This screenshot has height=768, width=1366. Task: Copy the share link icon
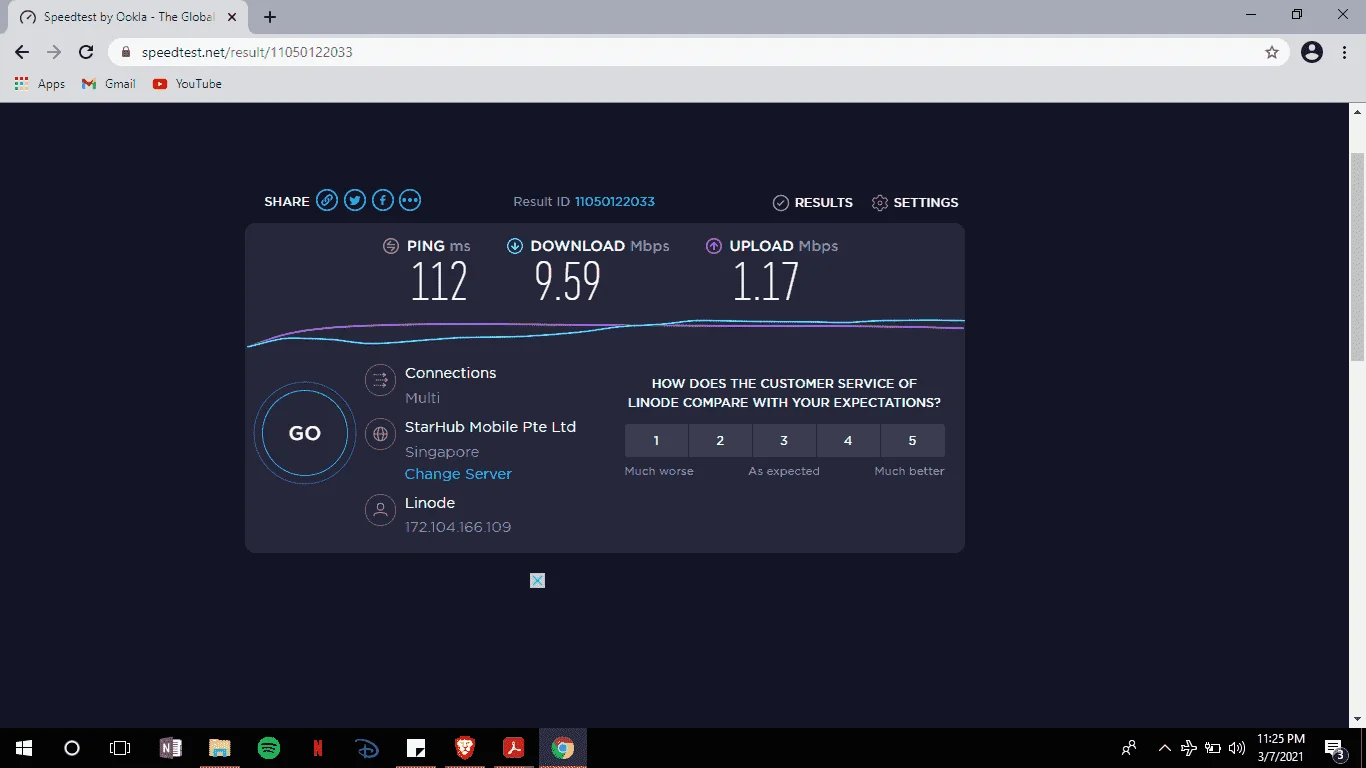327,201
